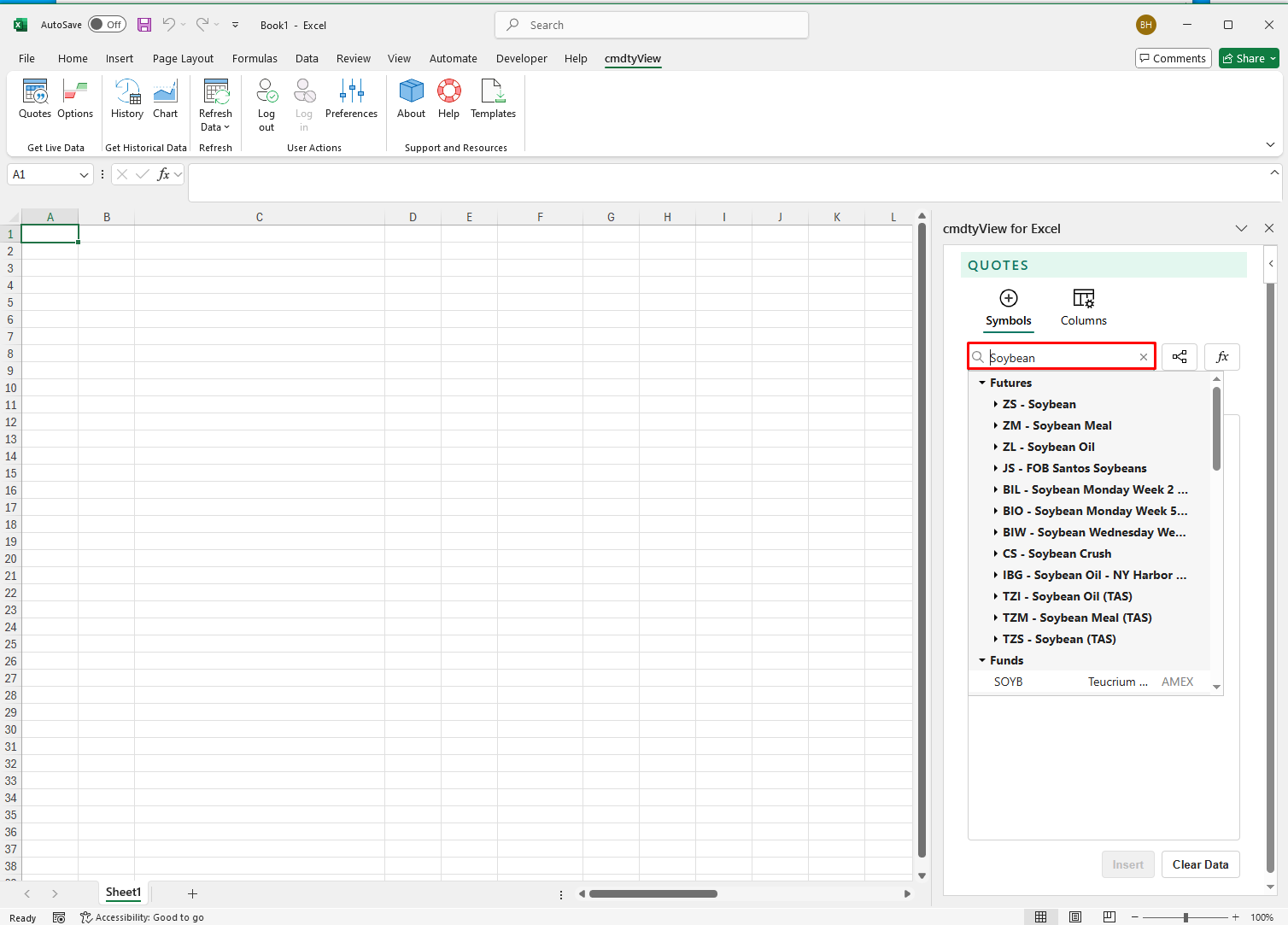Switch to Normal view in status bar
Image resolution: width=1288 pixels, height=925 pixels.
[x=1040, y=916]
